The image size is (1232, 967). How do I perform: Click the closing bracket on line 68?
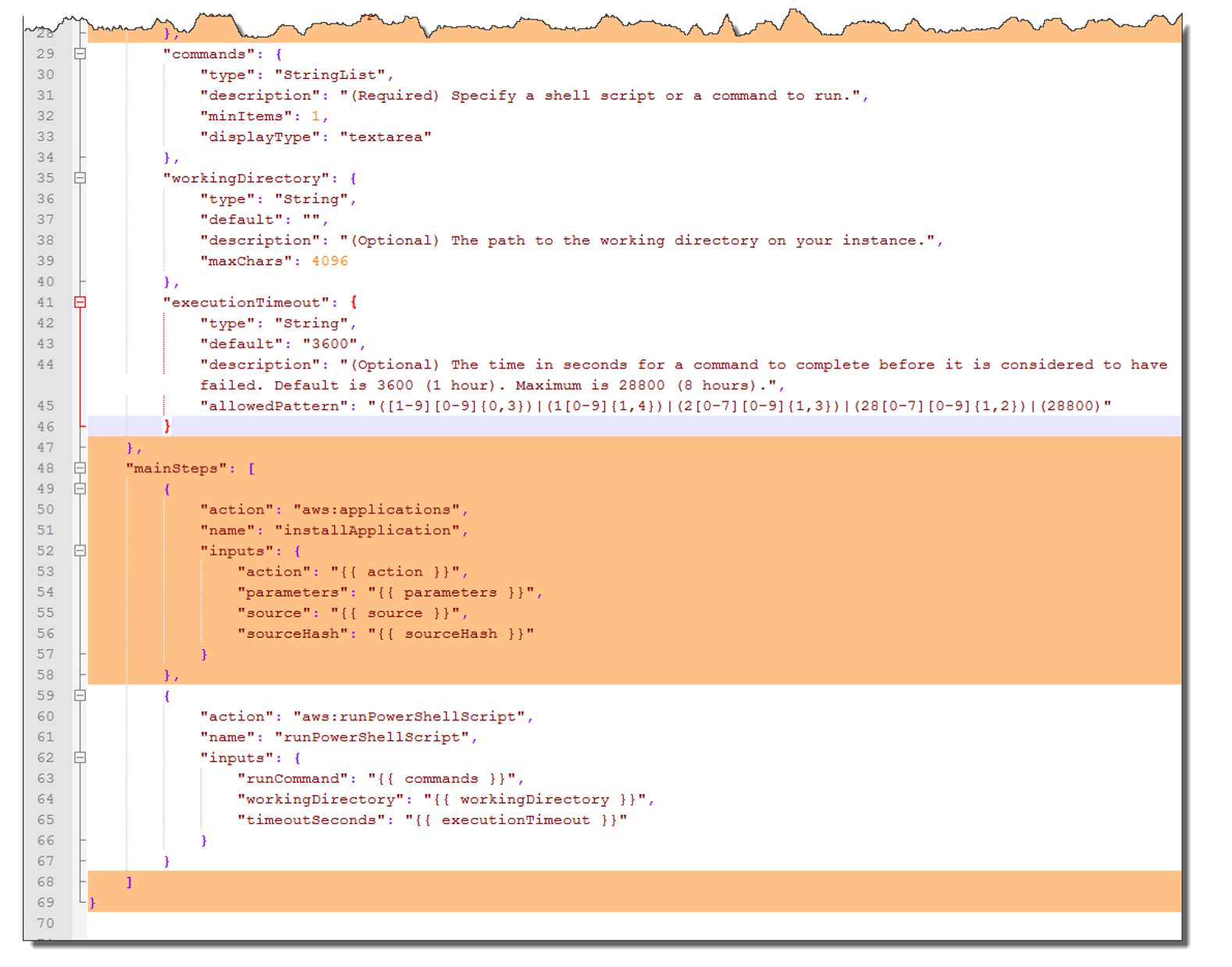[x=130, y=882]
